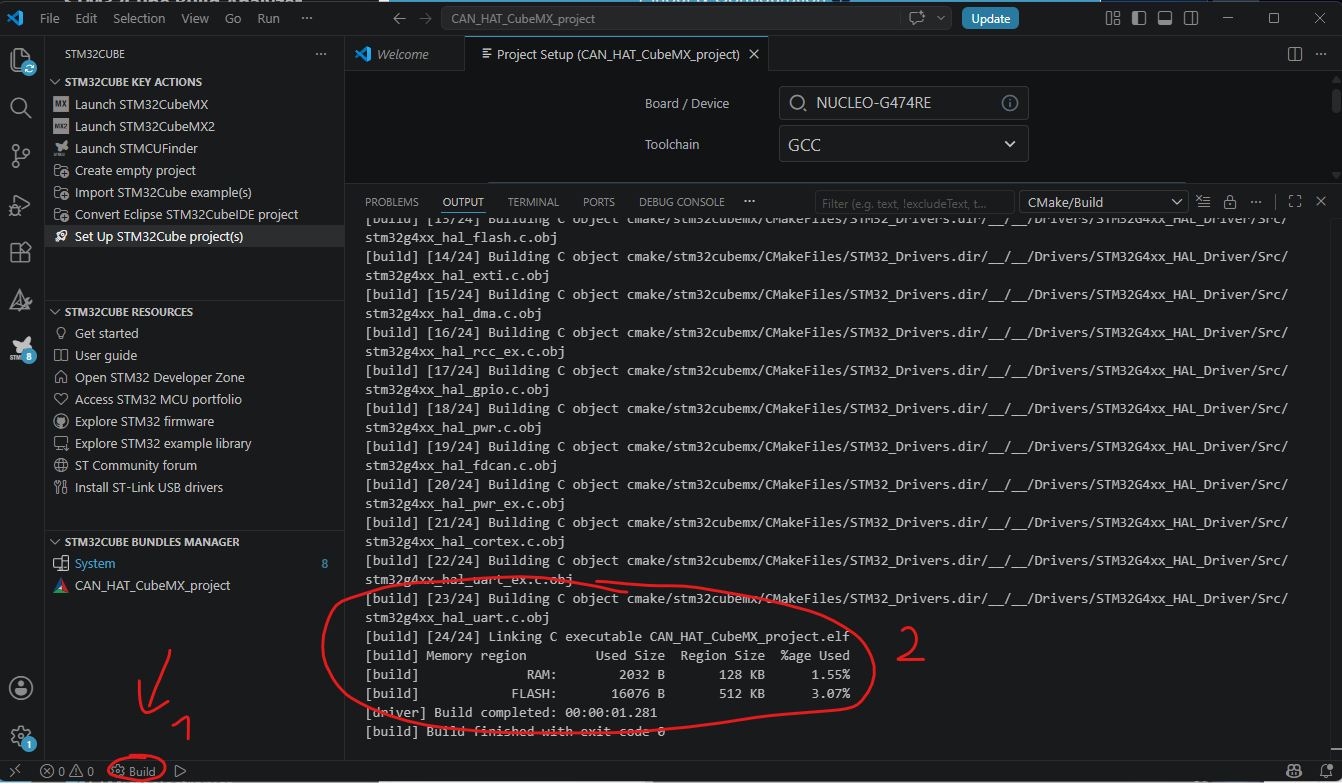Open the Go menu
Viewport: 1342px width, 783px height.
point(233,18)
